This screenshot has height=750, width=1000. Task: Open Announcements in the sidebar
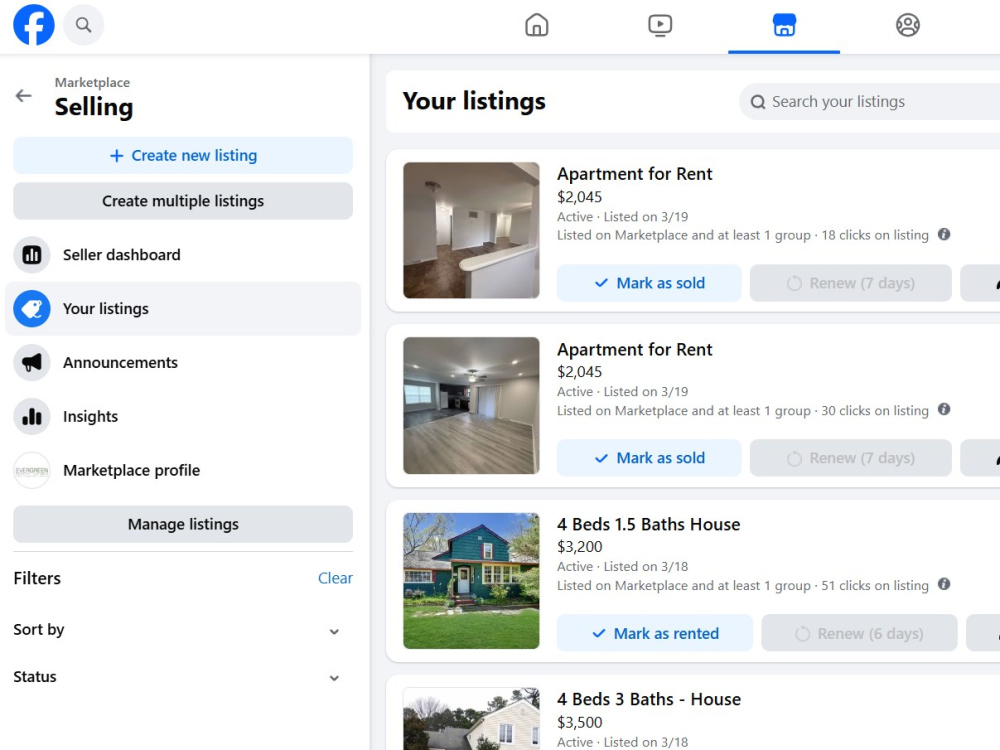[x=183, y=362]
